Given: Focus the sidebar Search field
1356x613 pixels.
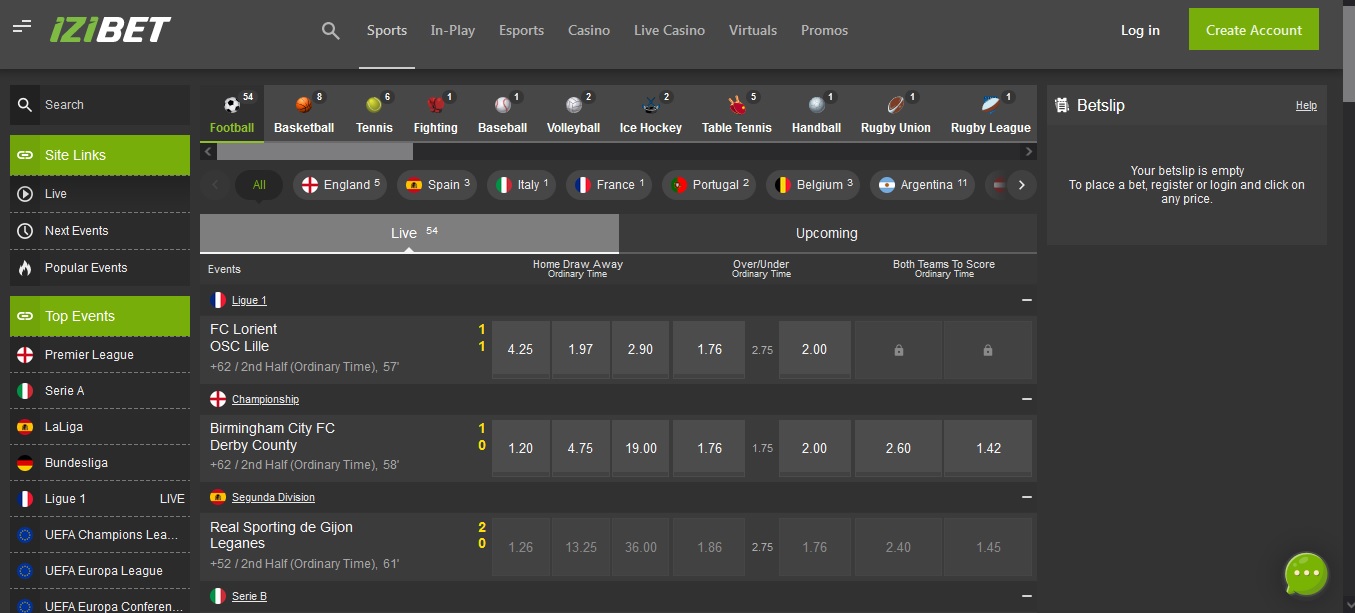Looking at the screenshot, I should click(100, 105).
